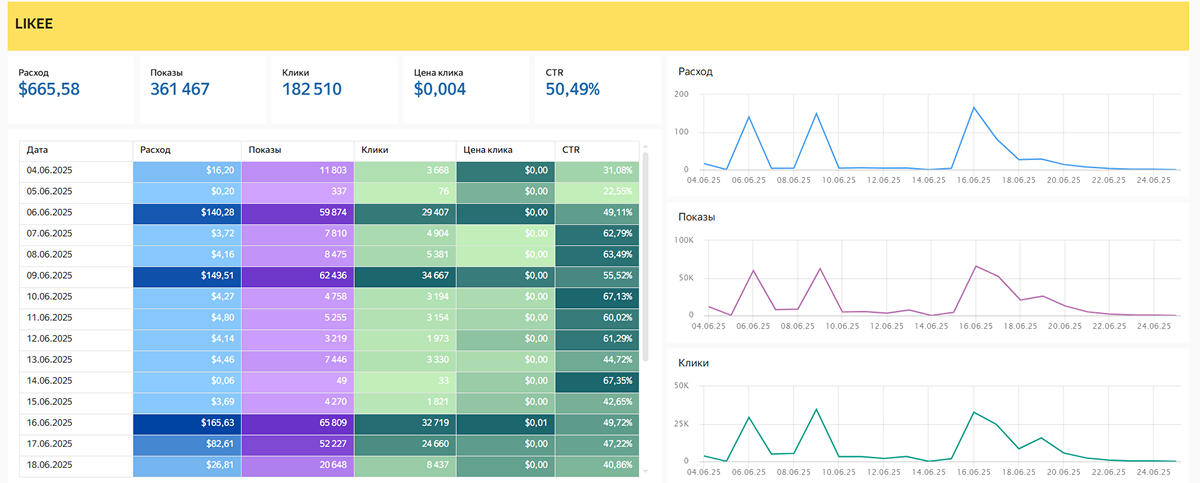The width and height of the screenshot is (1200, 483).
Task: Click the 16.06.25 peak on Расход chart
Action: (x=973, y=107)
